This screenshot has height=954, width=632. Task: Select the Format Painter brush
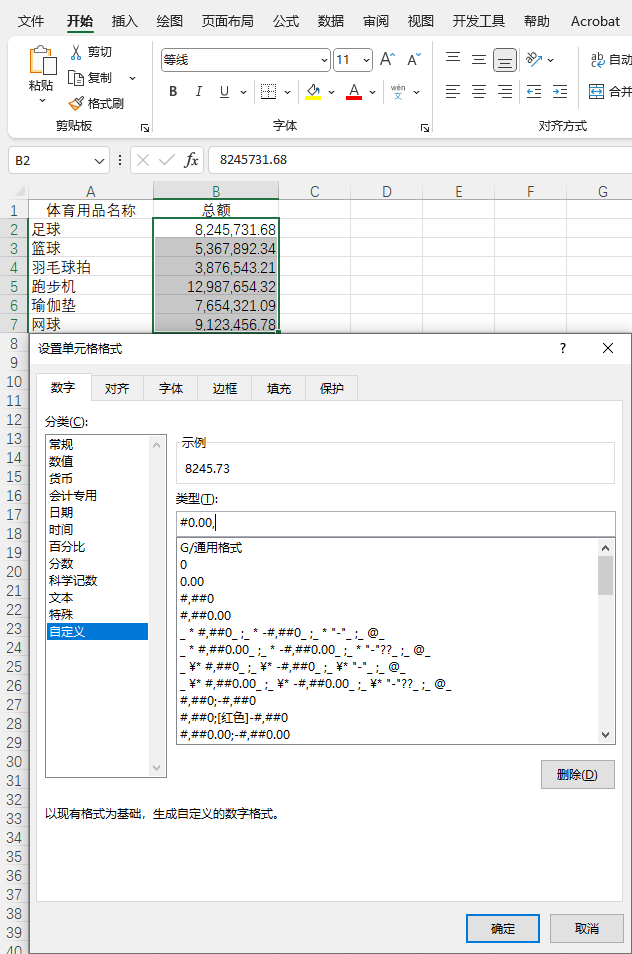[x=76, y=103]
